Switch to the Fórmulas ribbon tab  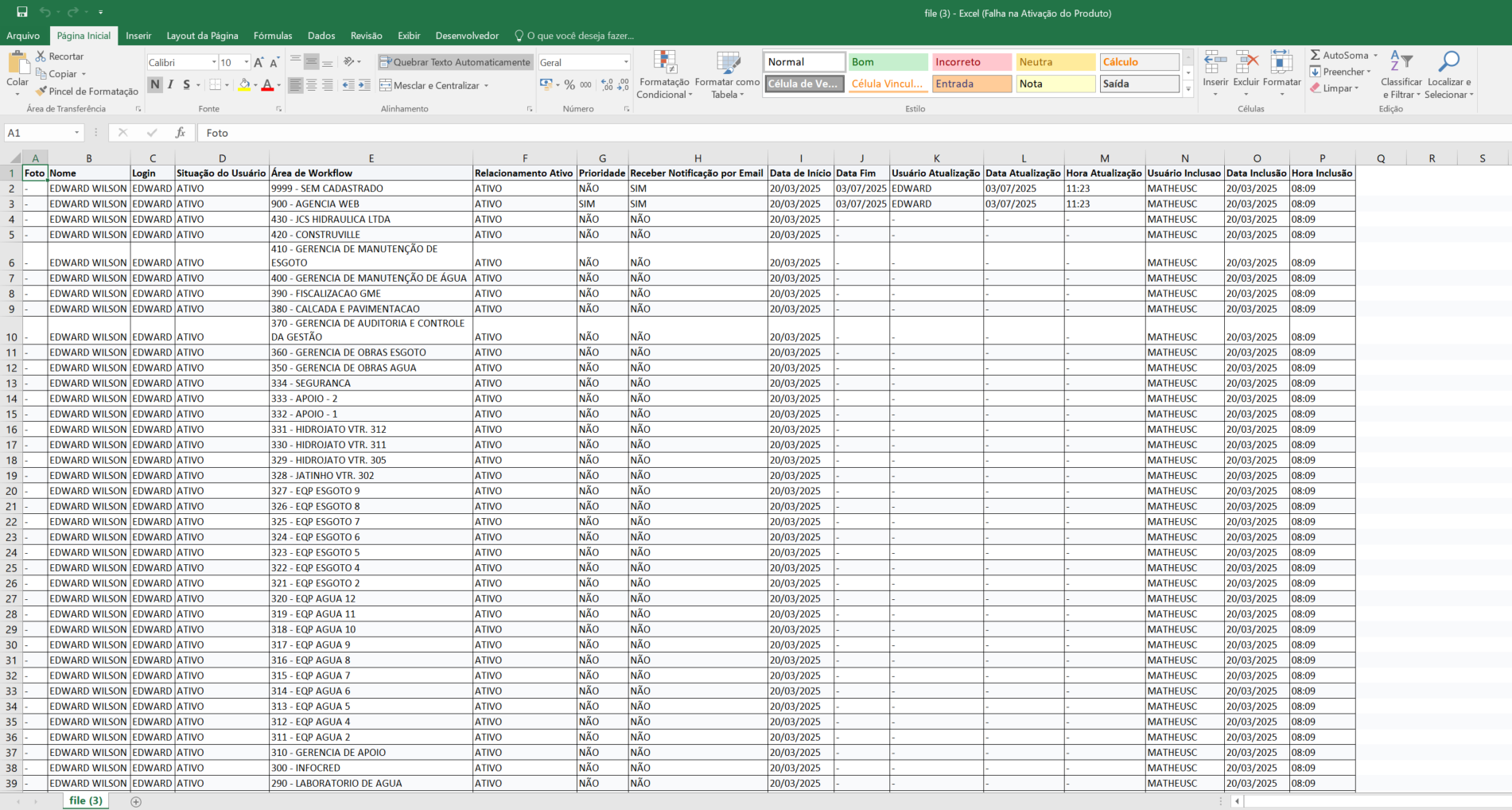[x=273, y=36]
